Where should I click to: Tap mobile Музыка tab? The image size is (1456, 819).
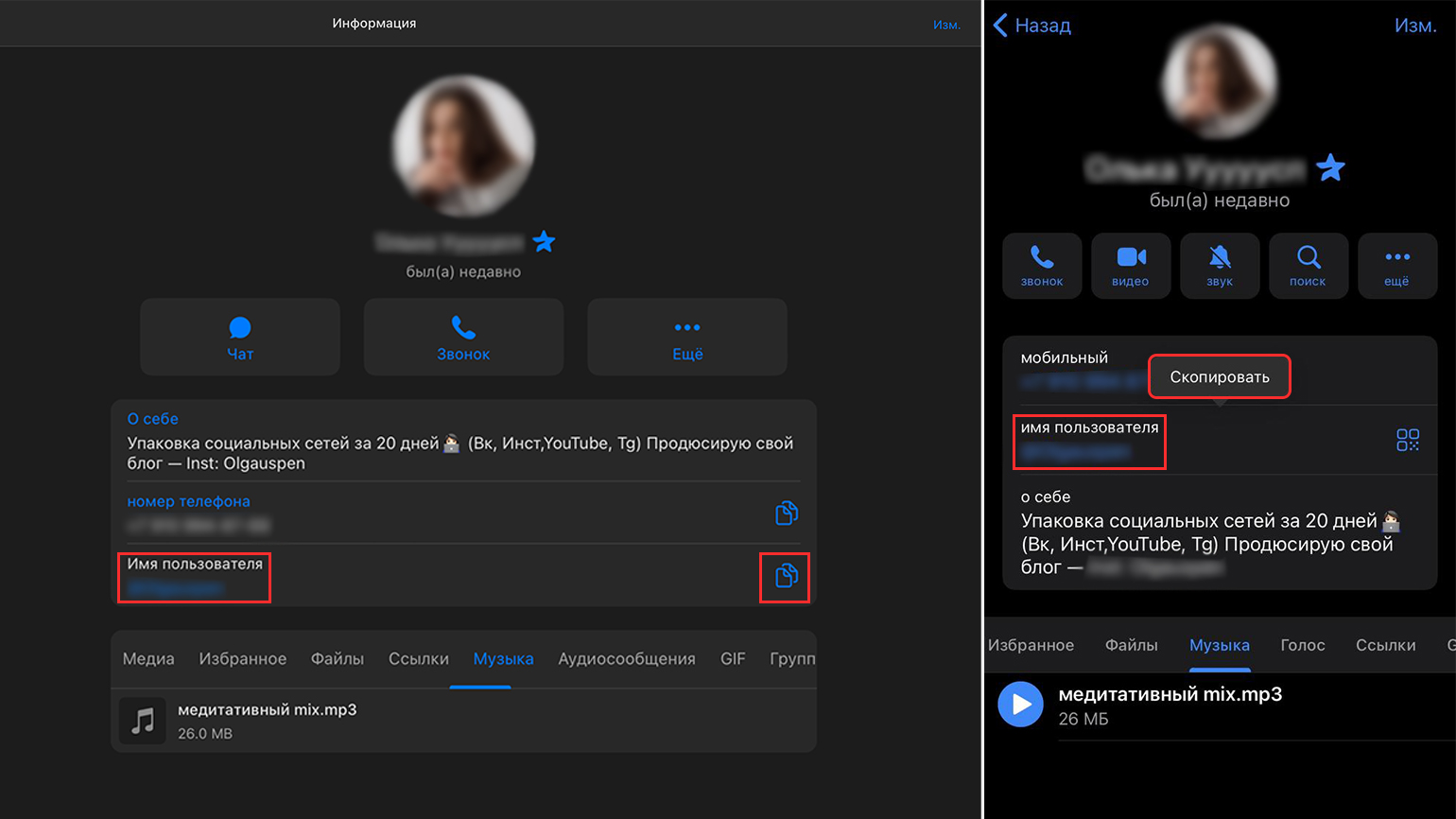coord(1220,645)
